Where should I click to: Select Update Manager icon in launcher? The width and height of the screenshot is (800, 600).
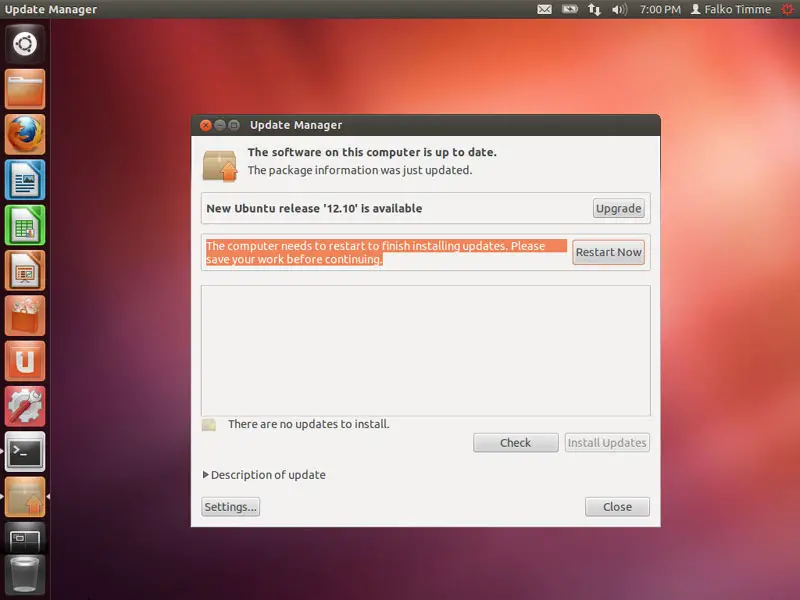click(x=25, y=497)
